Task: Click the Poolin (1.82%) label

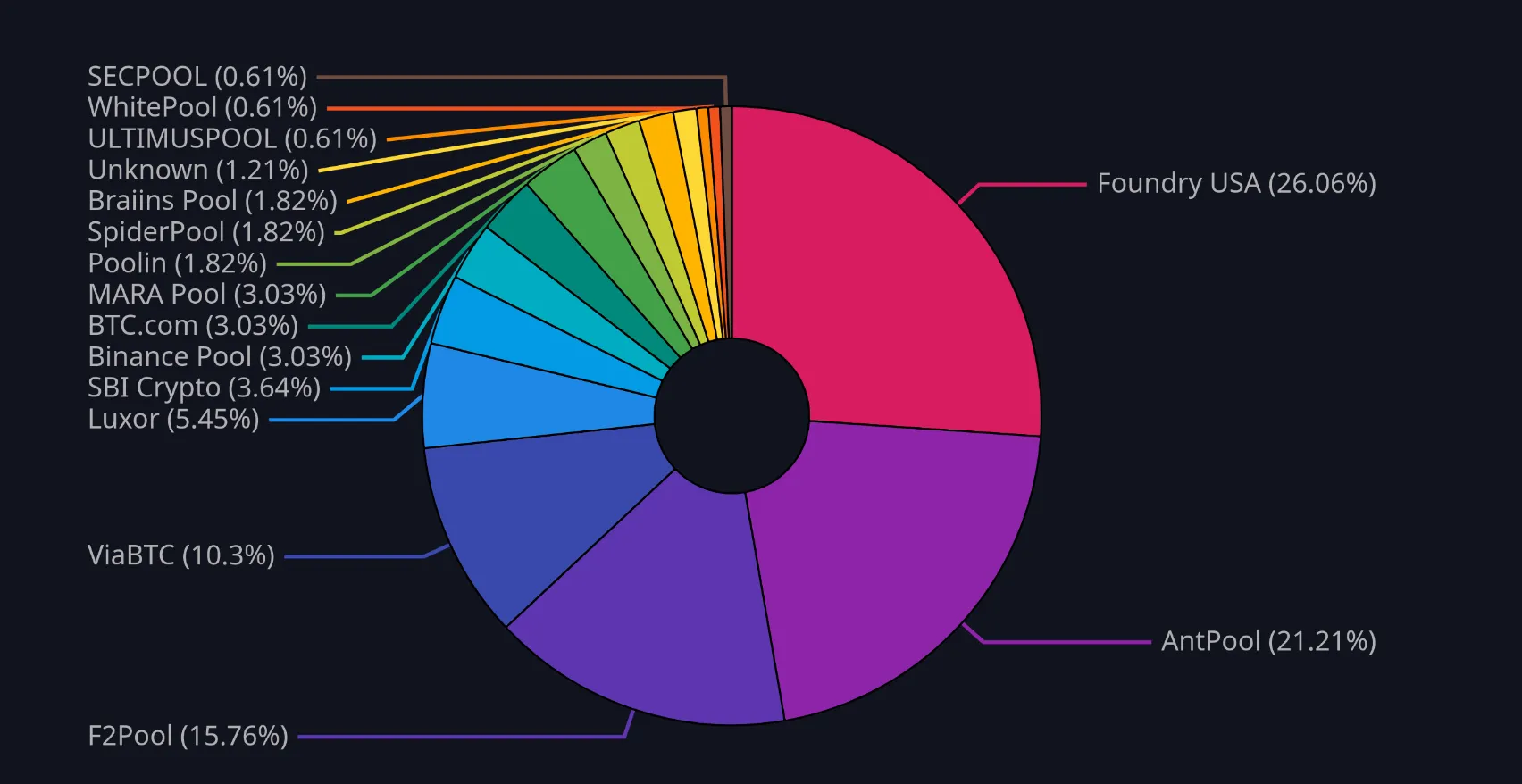Action: tap(178, 263)
